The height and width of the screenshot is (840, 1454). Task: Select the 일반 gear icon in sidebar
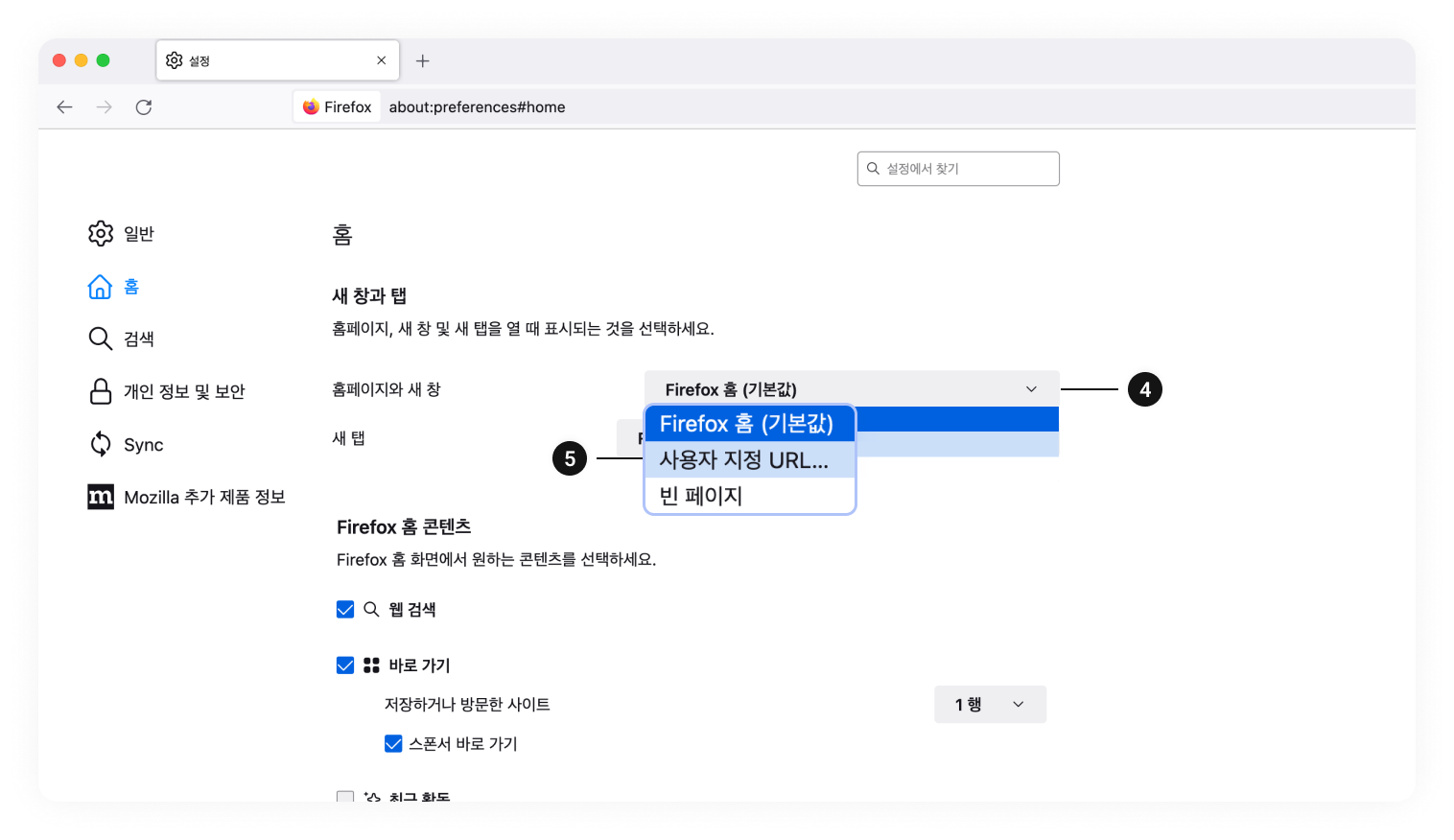pos(100,233)
